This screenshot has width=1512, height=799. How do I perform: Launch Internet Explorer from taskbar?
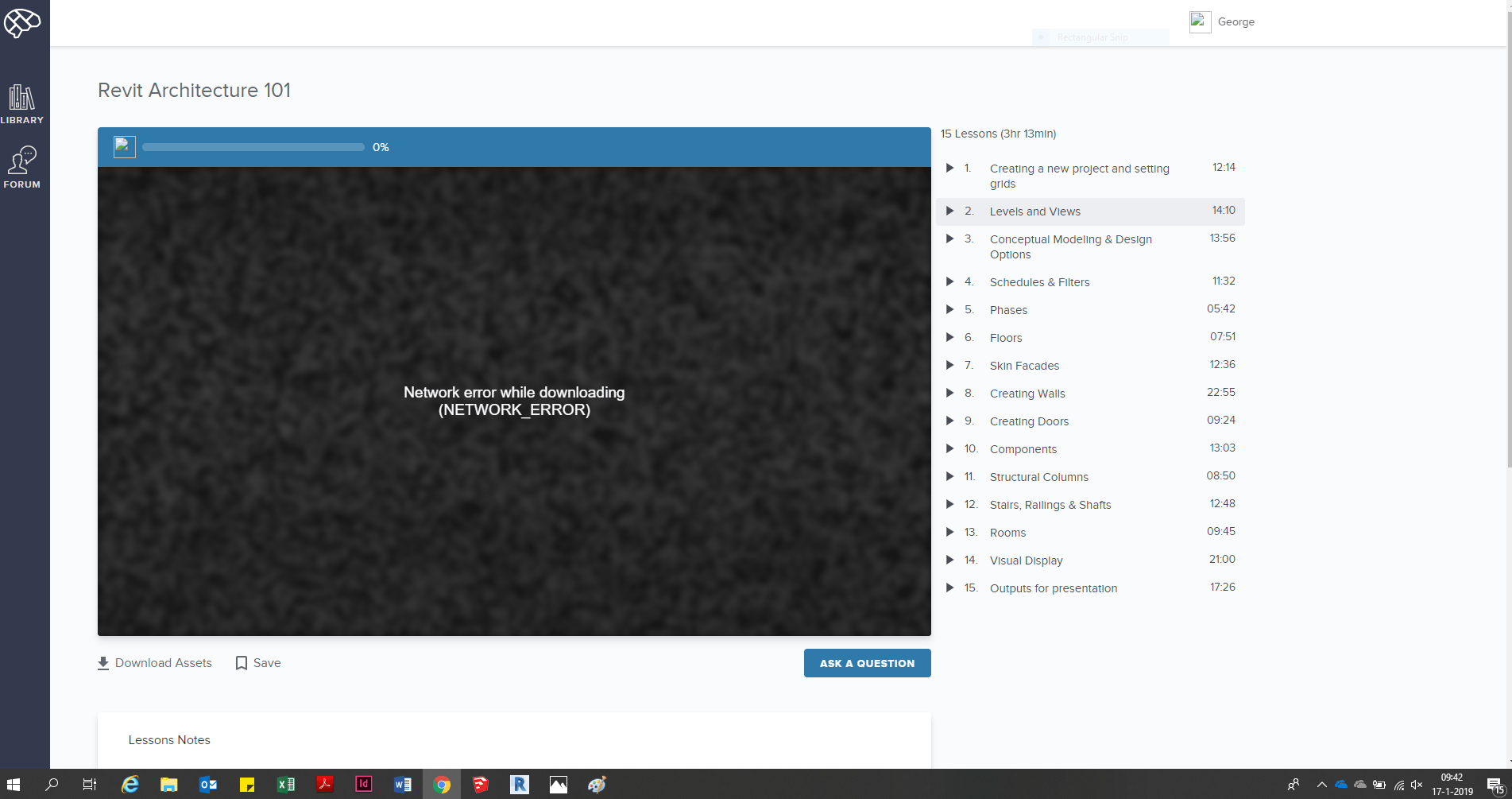(x=130, y=785)
